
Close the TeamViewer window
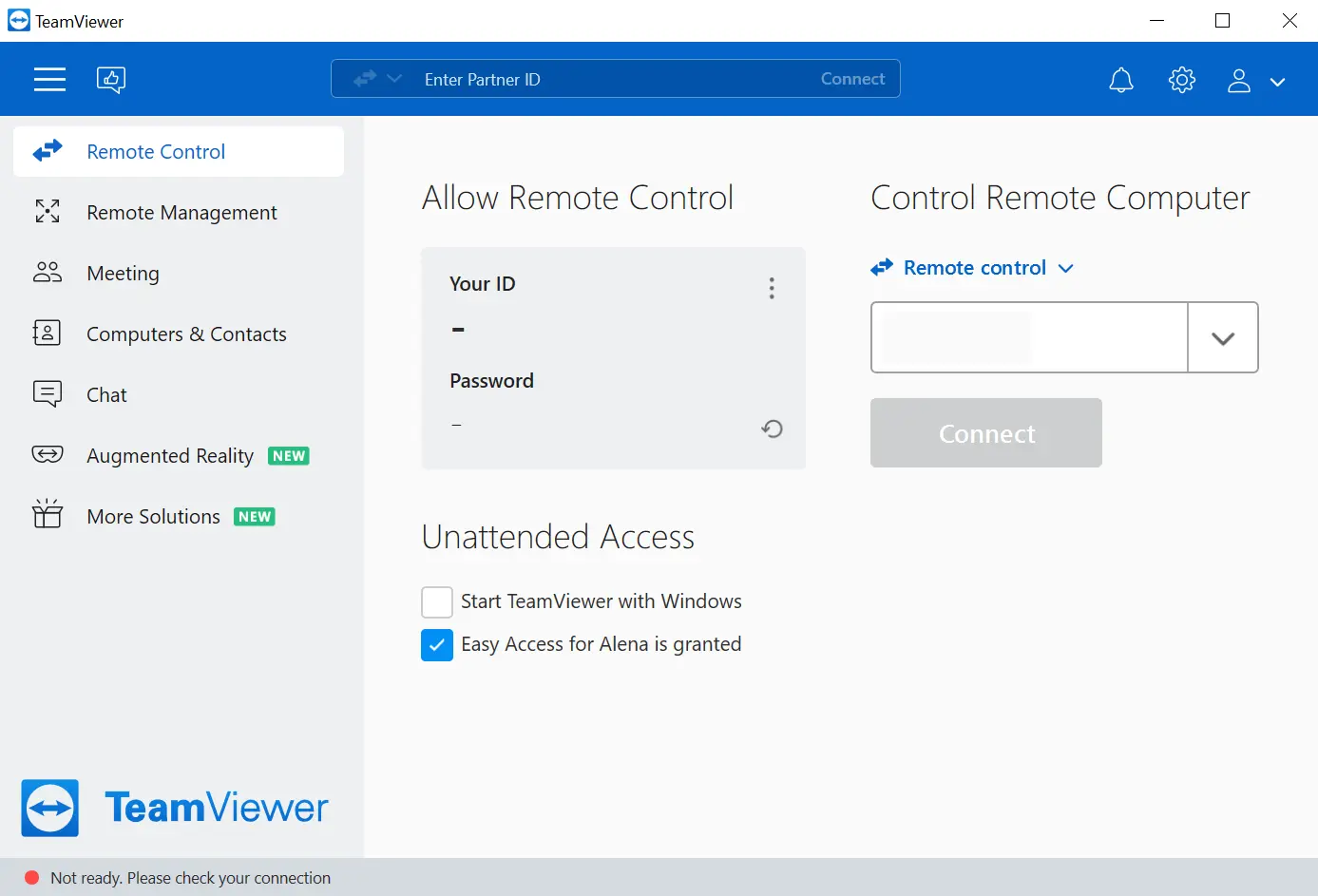click(1289, 21)
